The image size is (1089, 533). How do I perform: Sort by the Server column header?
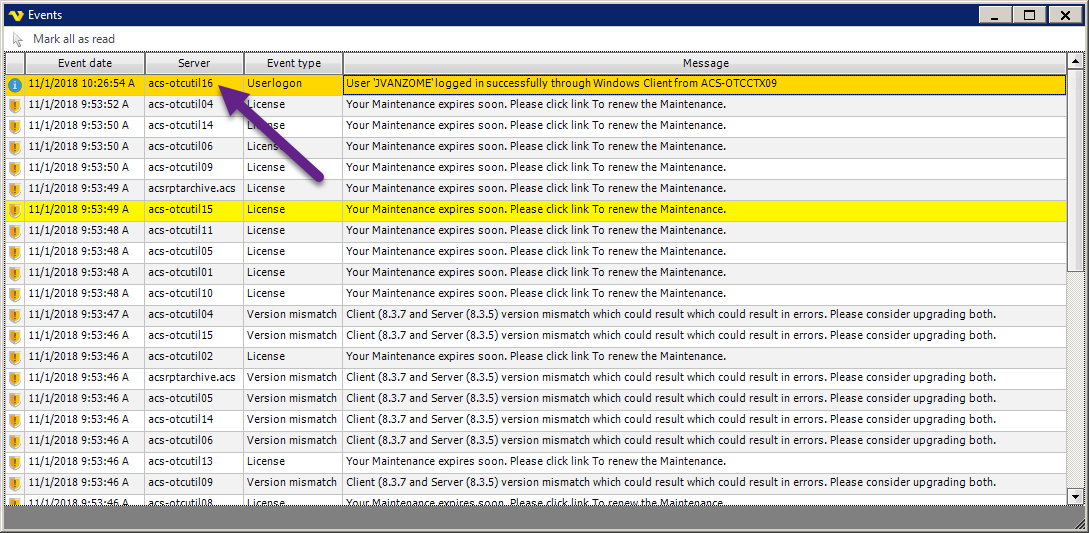[x=194, y=63]
